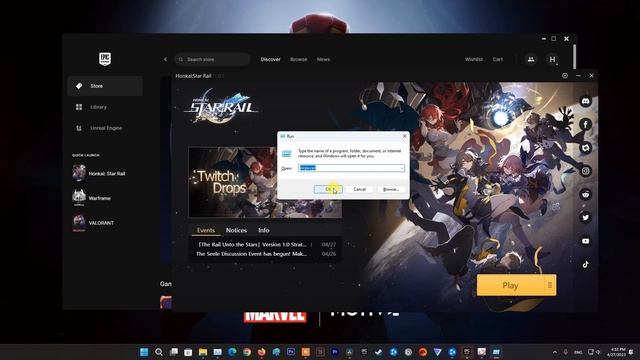The image size is (640, 360).
Task: Open Firefox from taskbar
Action: coord(262,352)
